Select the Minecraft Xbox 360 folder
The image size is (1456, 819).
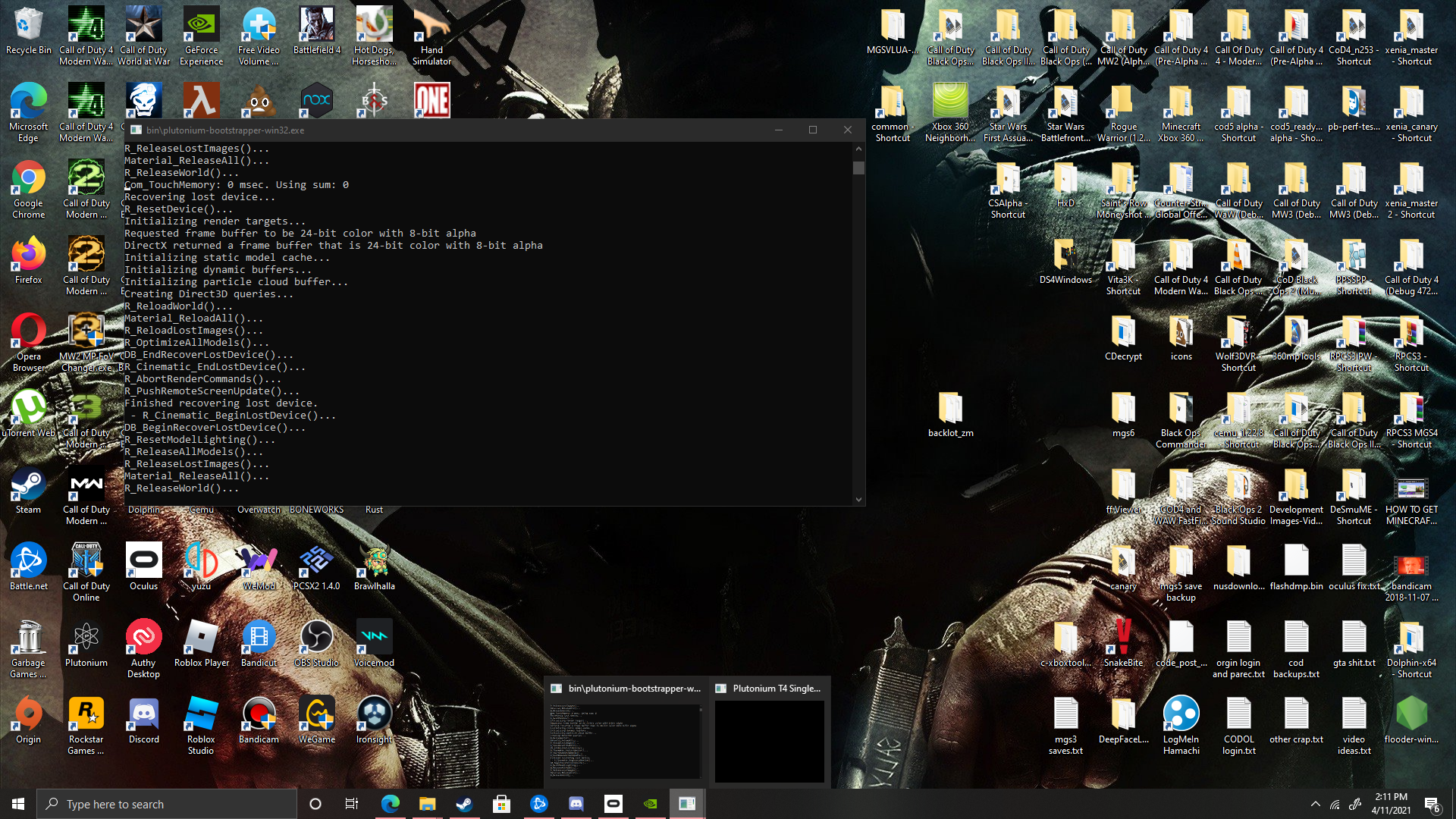tap(1181, 113)
